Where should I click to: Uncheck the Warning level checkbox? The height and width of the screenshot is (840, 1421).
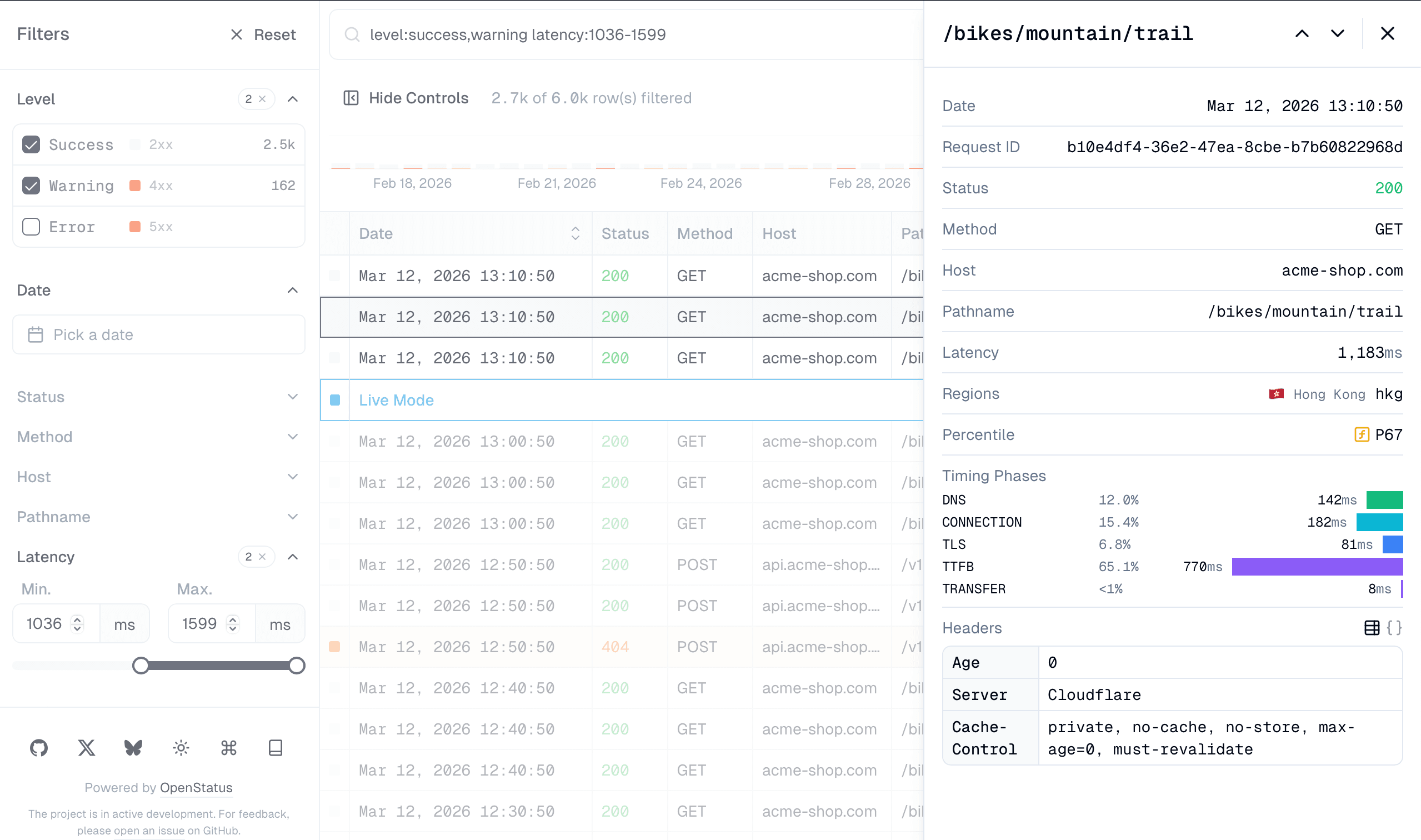click(31, 186)
